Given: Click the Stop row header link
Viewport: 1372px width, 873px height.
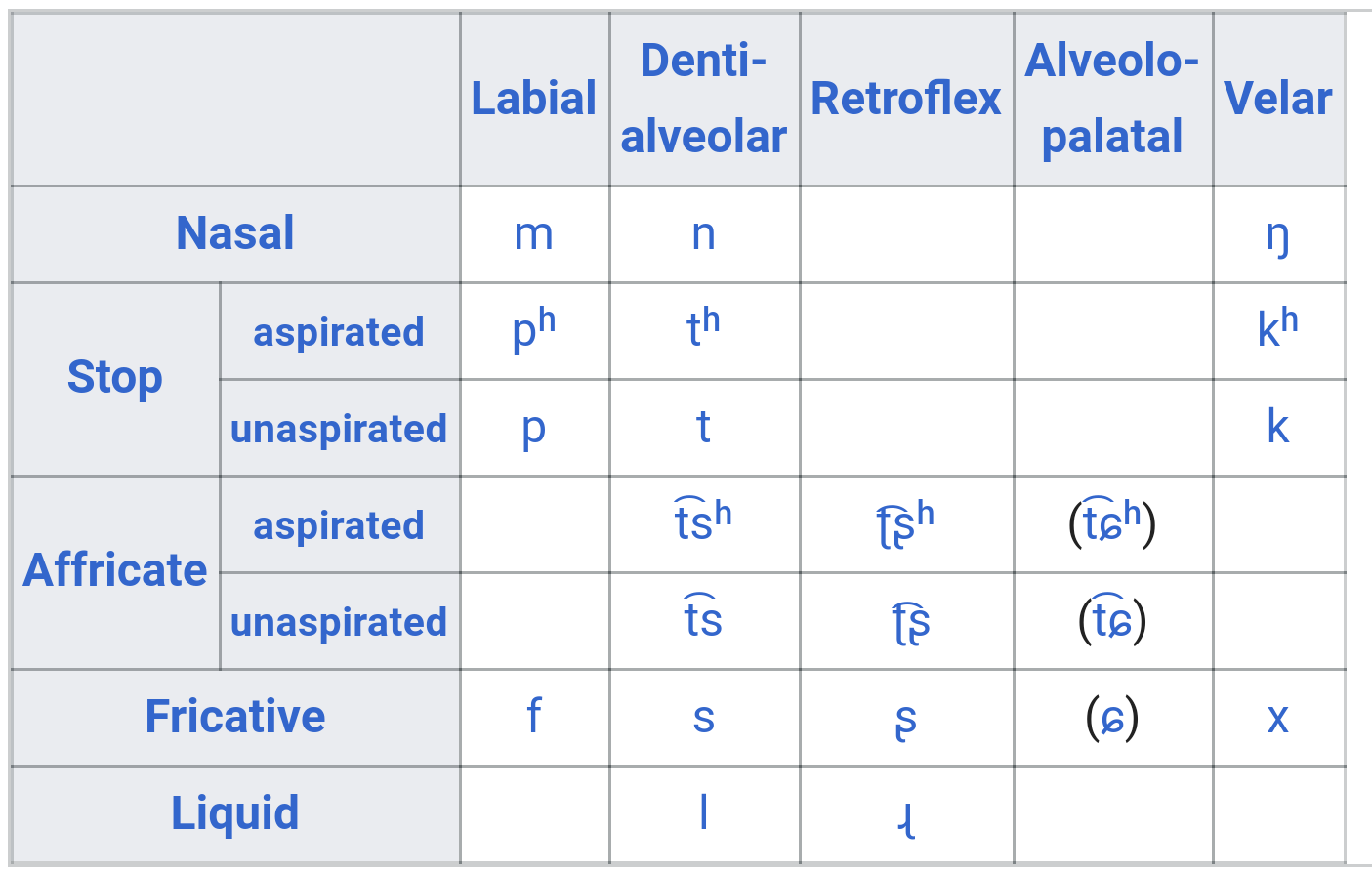Looking at the screenshot, I should (x=114, y=377).
